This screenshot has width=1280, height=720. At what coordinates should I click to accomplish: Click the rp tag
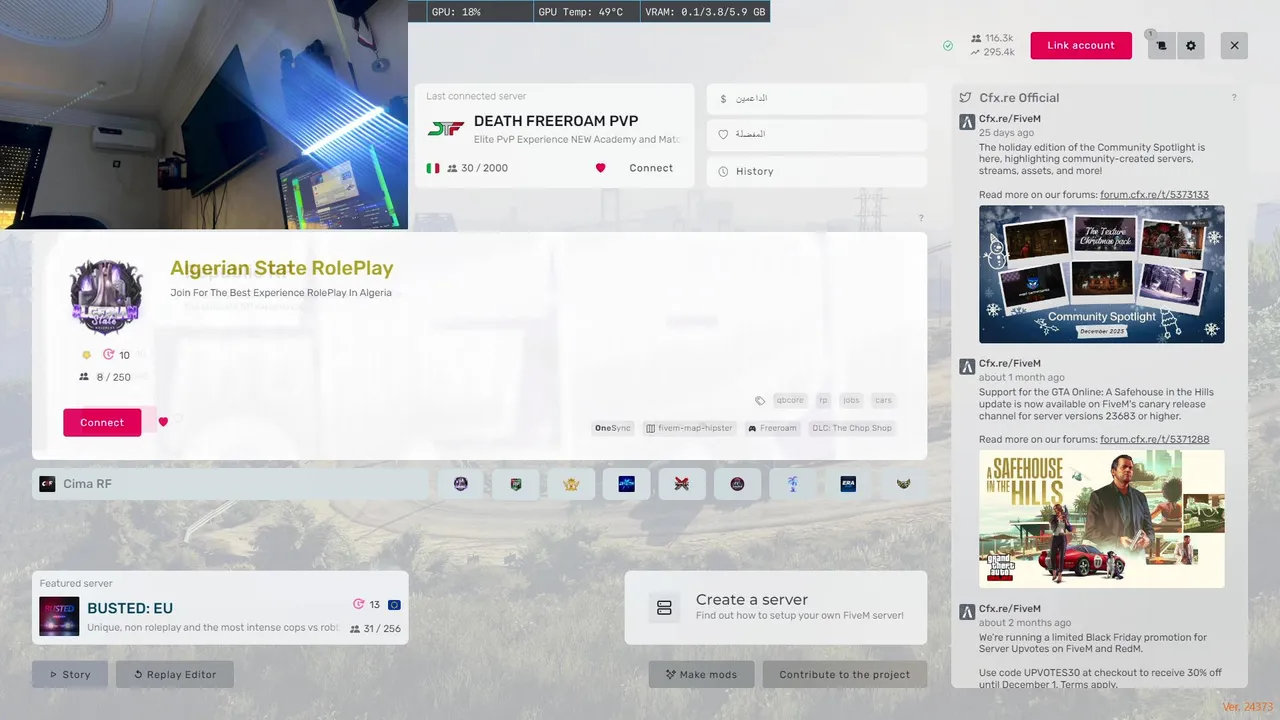click(x=823, y=400)
